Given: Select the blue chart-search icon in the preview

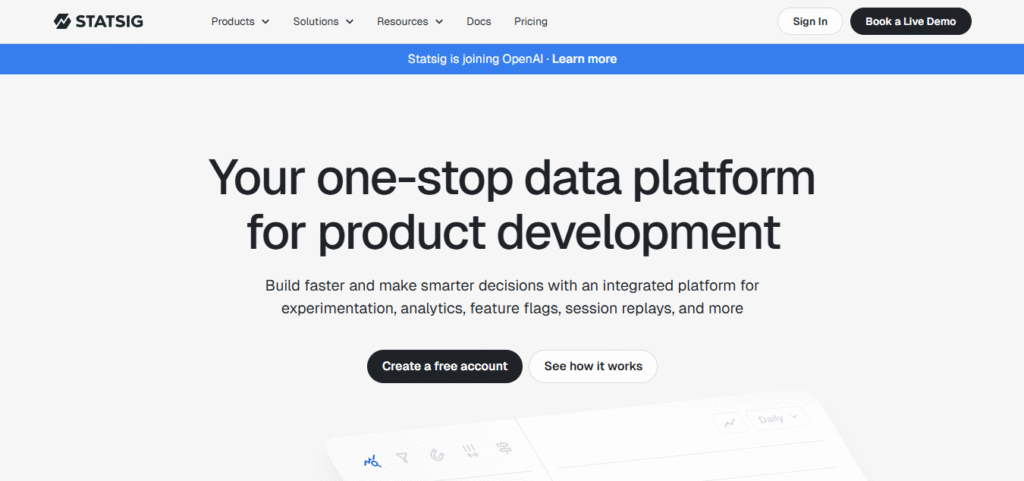Looking at the screenshot, I should (372, 461).
